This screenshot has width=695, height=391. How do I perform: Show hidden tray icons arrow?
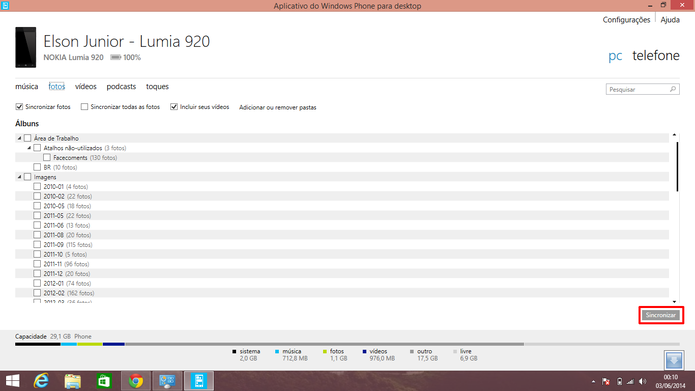[593, 381]
